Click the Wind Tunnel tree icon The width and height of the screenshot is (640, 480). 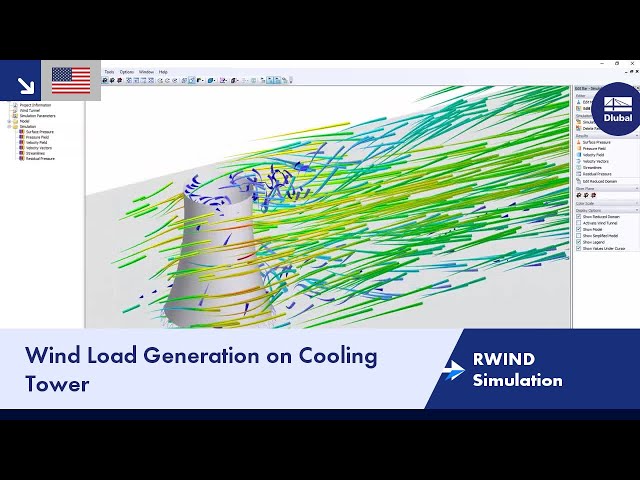coord(16,110)
